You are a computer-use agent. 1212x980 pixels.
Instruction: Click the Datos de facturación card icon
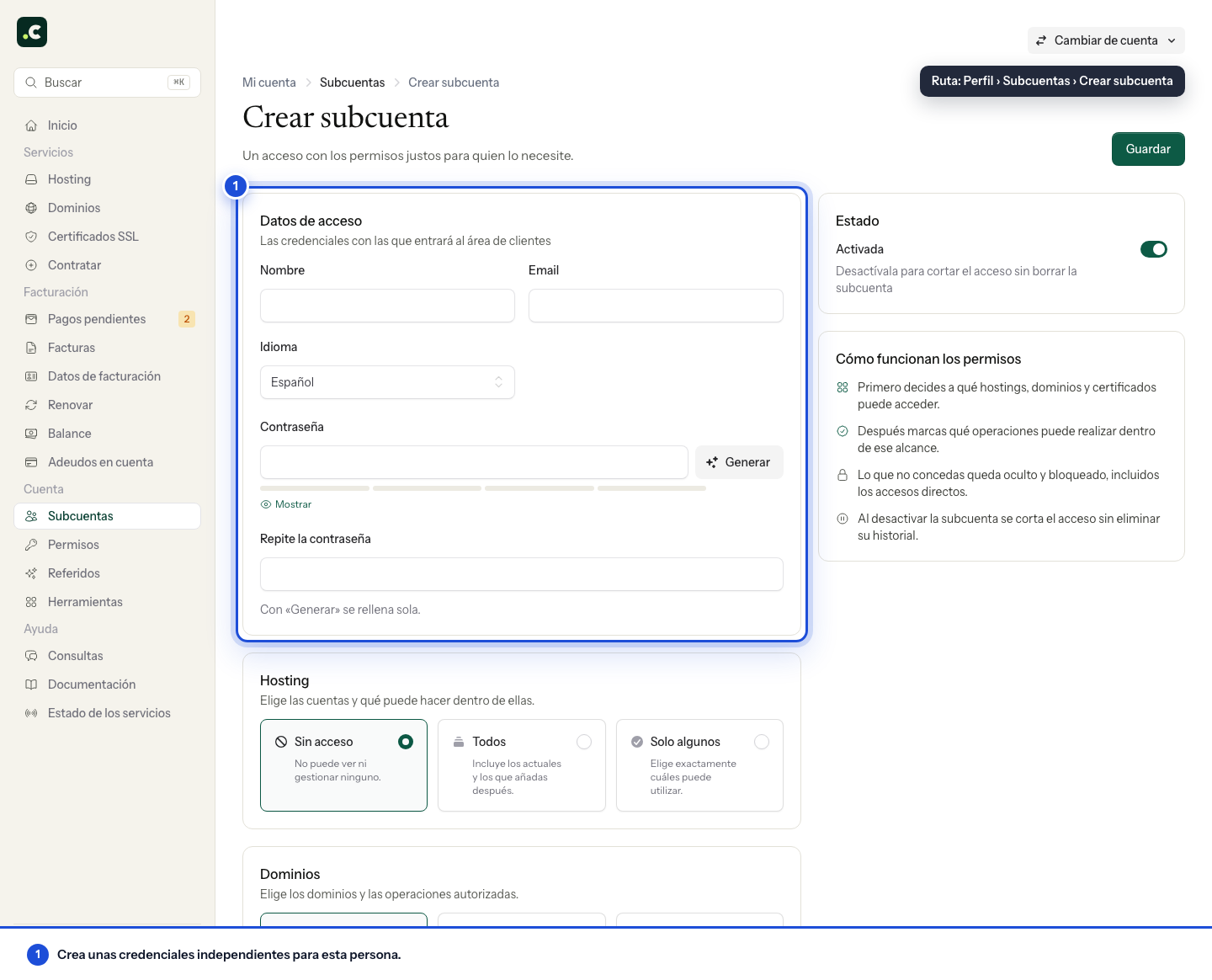(x=31, y=376)
